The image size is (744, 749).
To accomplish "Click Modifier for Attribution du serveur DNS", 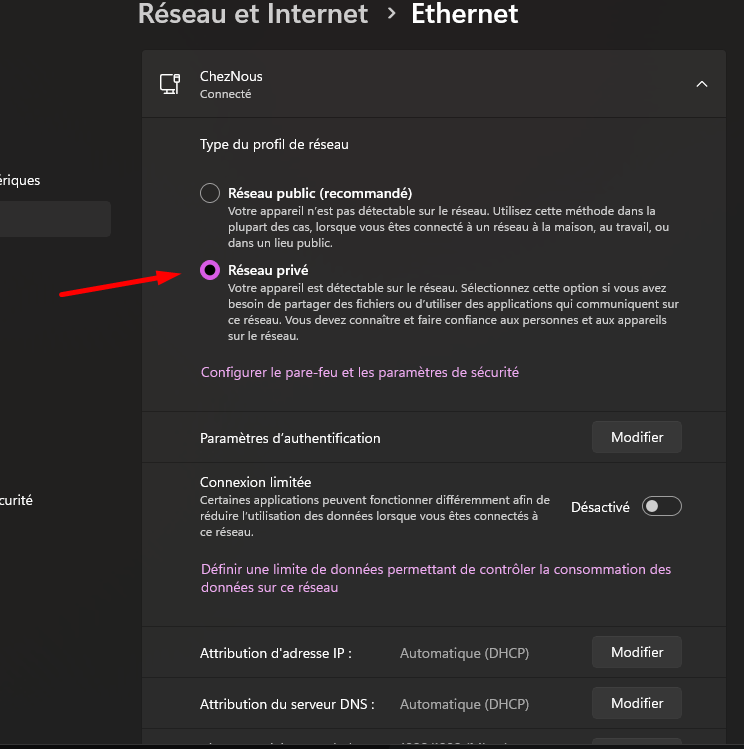I will click(x=637, y=703).
